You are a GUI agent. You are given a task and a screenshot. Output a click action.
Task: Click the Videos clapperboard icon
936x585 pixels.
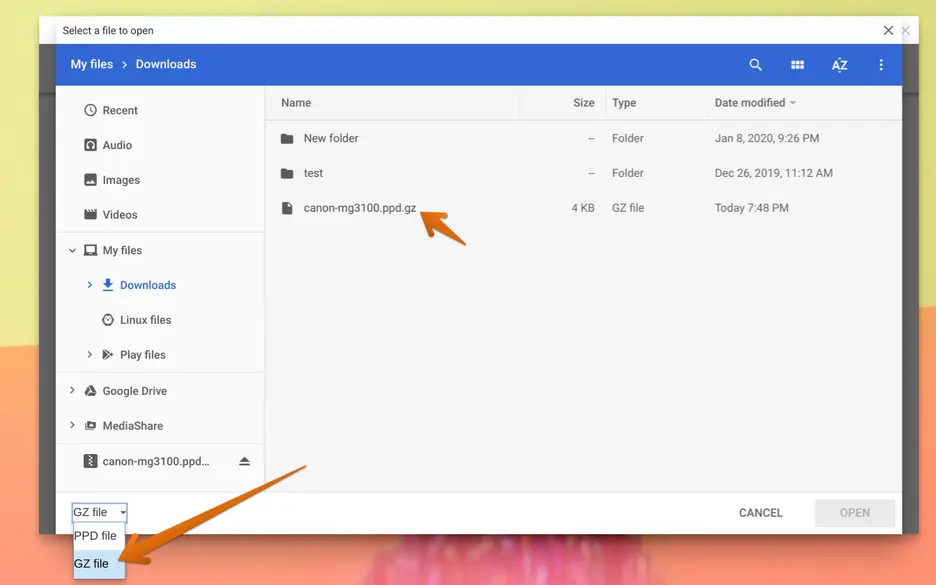[x=90, y=214]
